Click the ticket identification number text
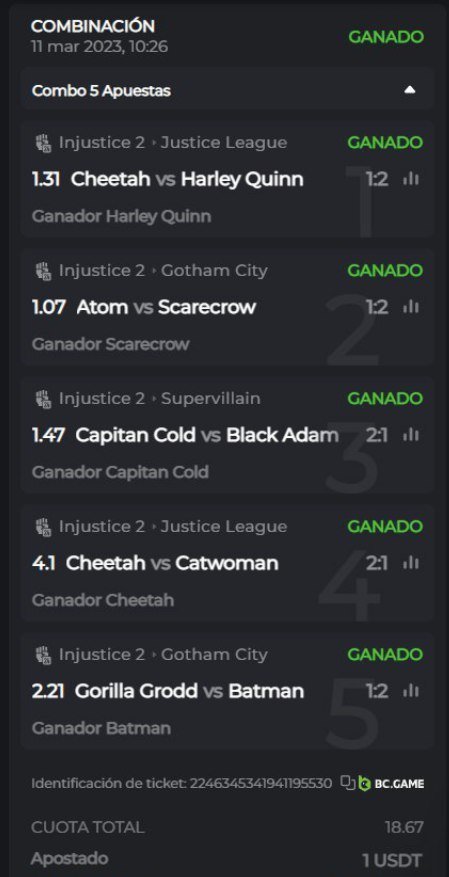Viewport: 449px width, 877px height. coord(261,783)
